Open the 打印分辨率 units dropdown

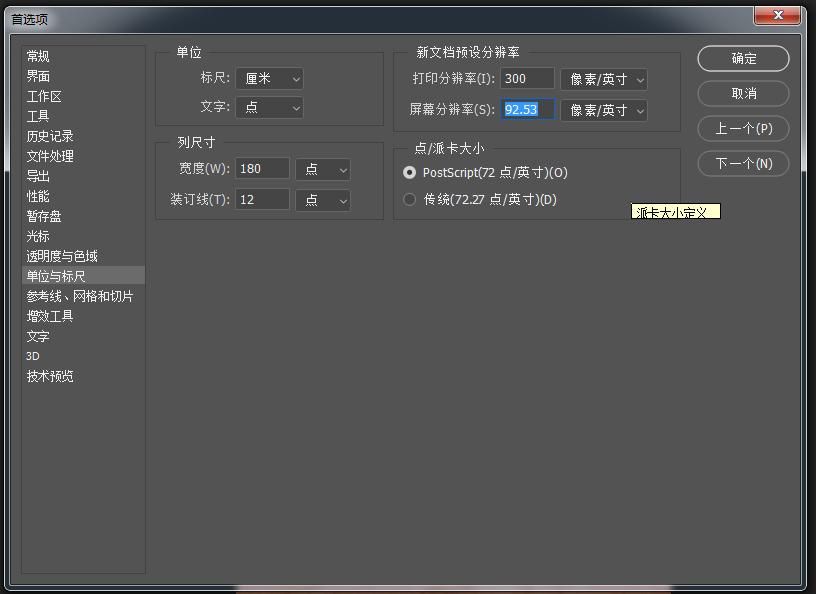click(x=604, y=78)
